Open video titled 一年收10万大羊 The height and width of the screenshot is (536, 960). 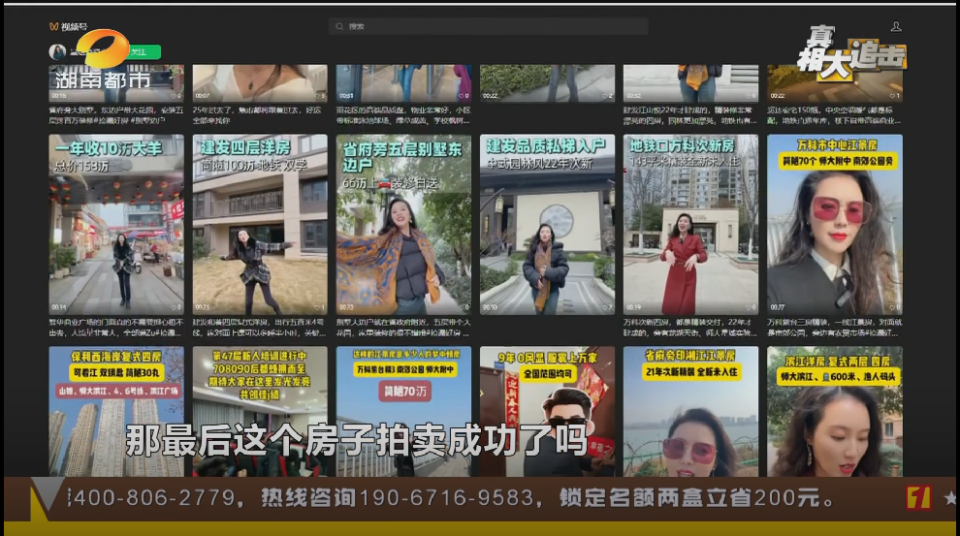116,224
